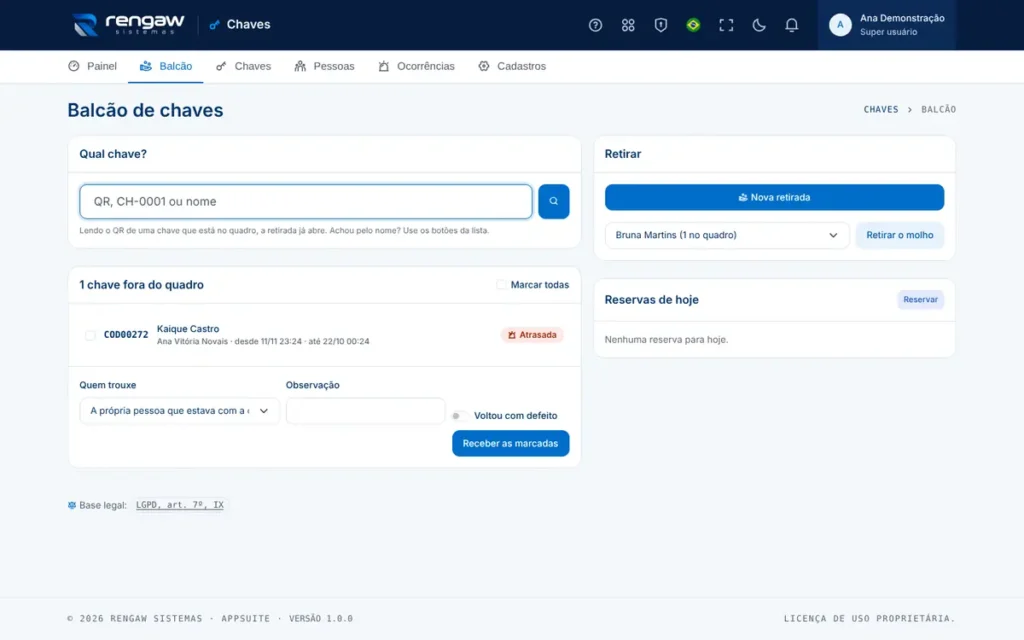Click the blue search magnifier button
The width and height of the screenshot is (1024, 640).
click(x=553, y=201)
